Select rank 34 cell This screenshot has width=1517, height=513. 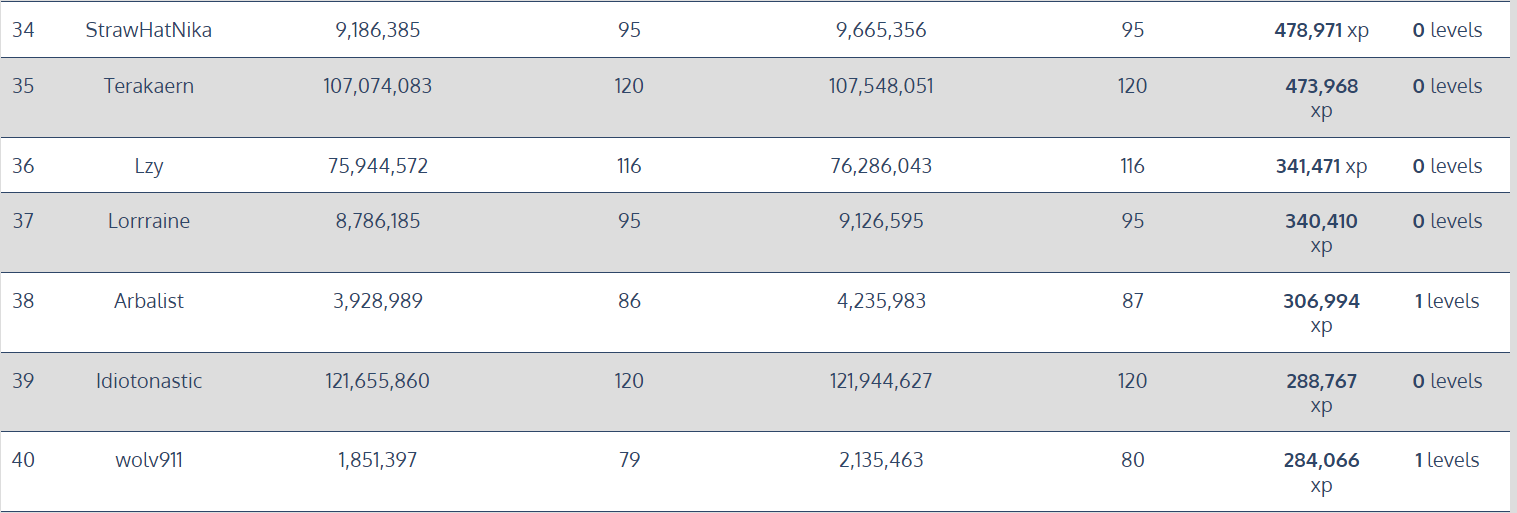23,30
